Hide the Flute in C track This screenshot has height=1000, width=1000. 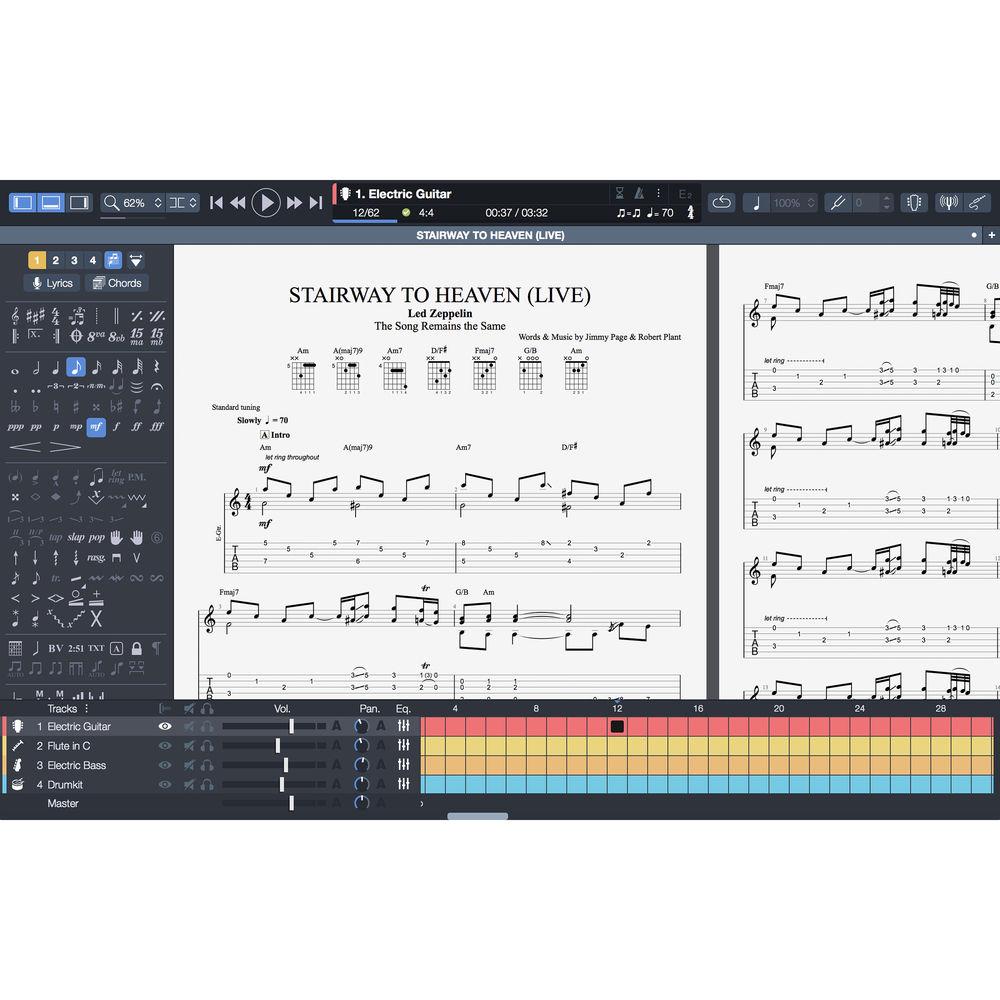point(165,745)
